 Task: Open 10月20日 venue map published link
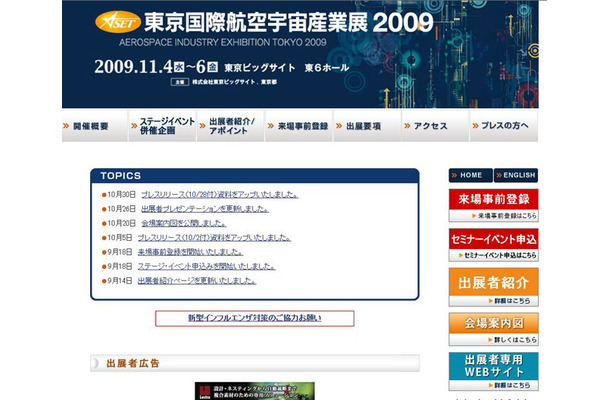point(184,223)
